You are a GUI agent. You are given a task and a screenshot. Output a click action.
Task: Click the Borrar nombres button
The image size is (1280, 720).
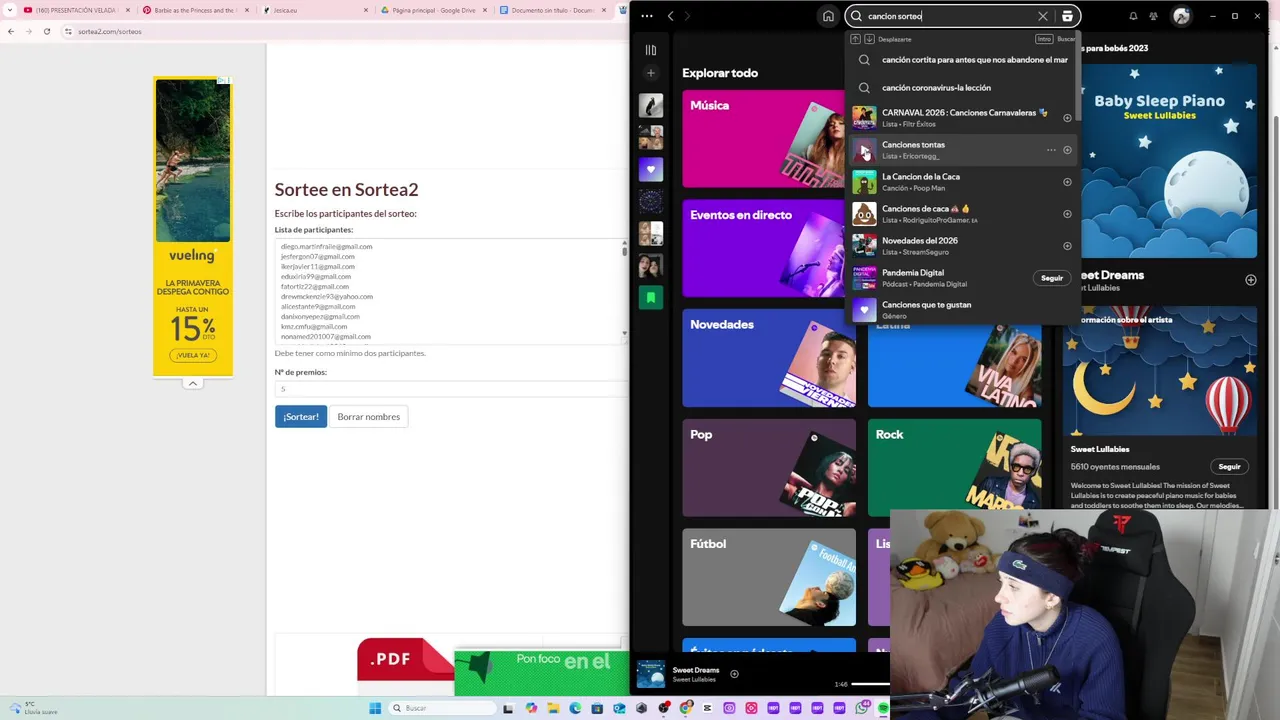click(x=368, y=417)
